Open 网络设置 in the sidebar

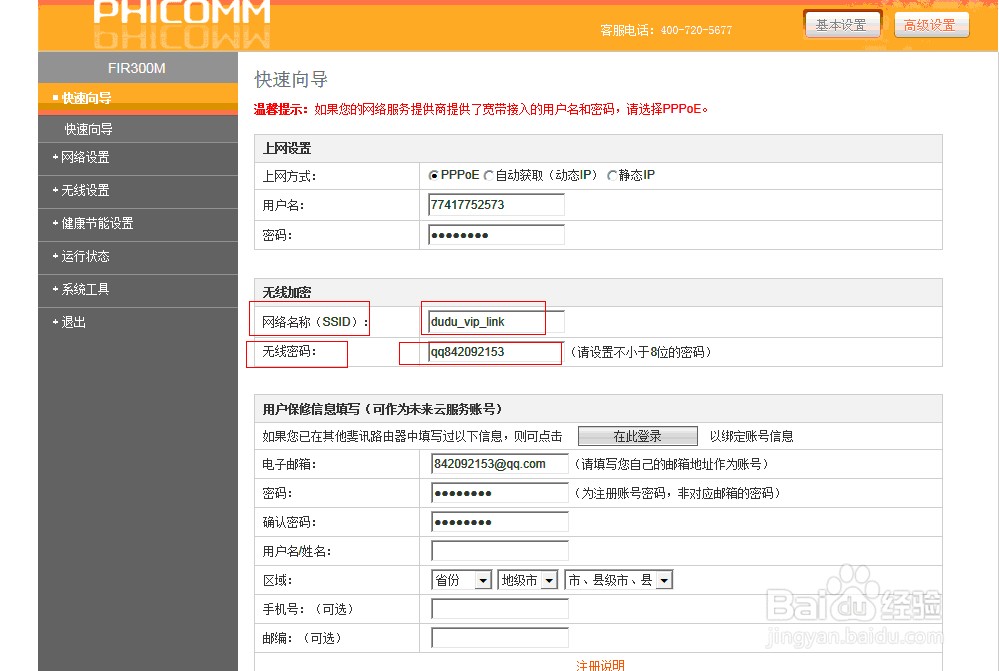click(84, 158)
